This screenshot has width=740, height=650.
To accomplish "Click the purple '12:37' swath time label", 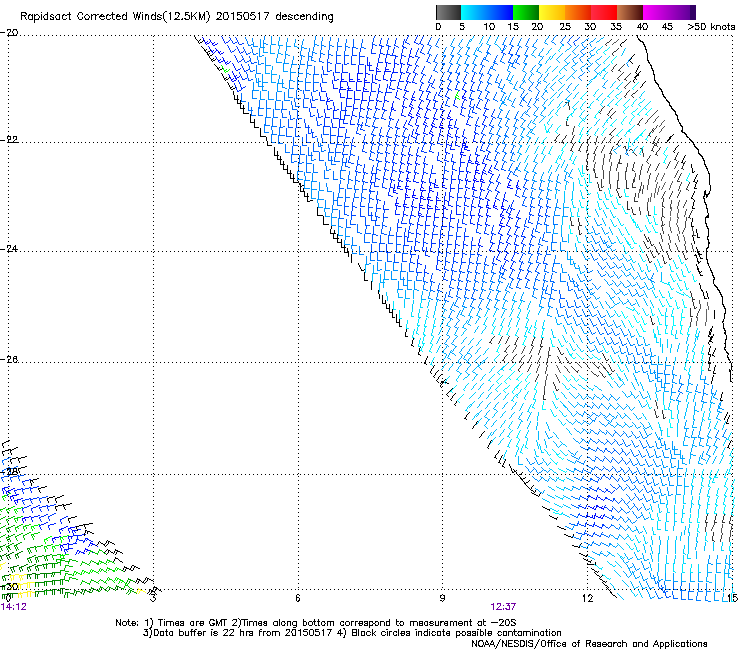I will point(503,607).
